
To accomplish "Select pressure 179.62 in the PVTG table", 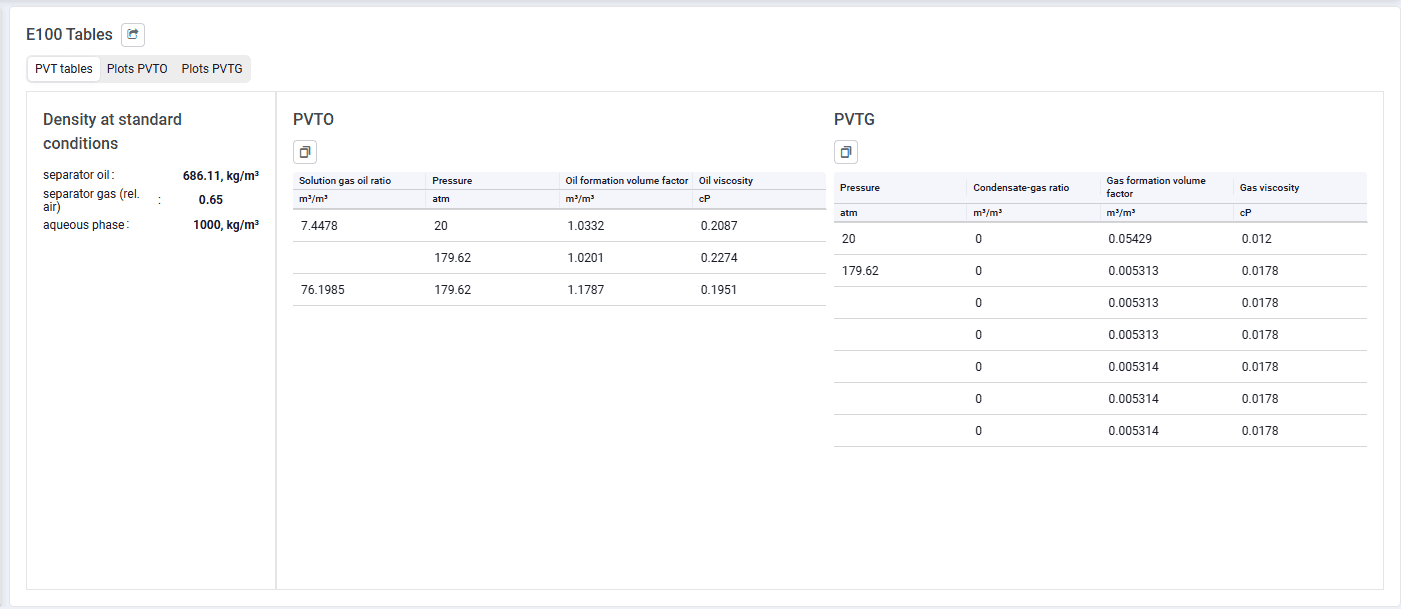I will tap(860, 271).
